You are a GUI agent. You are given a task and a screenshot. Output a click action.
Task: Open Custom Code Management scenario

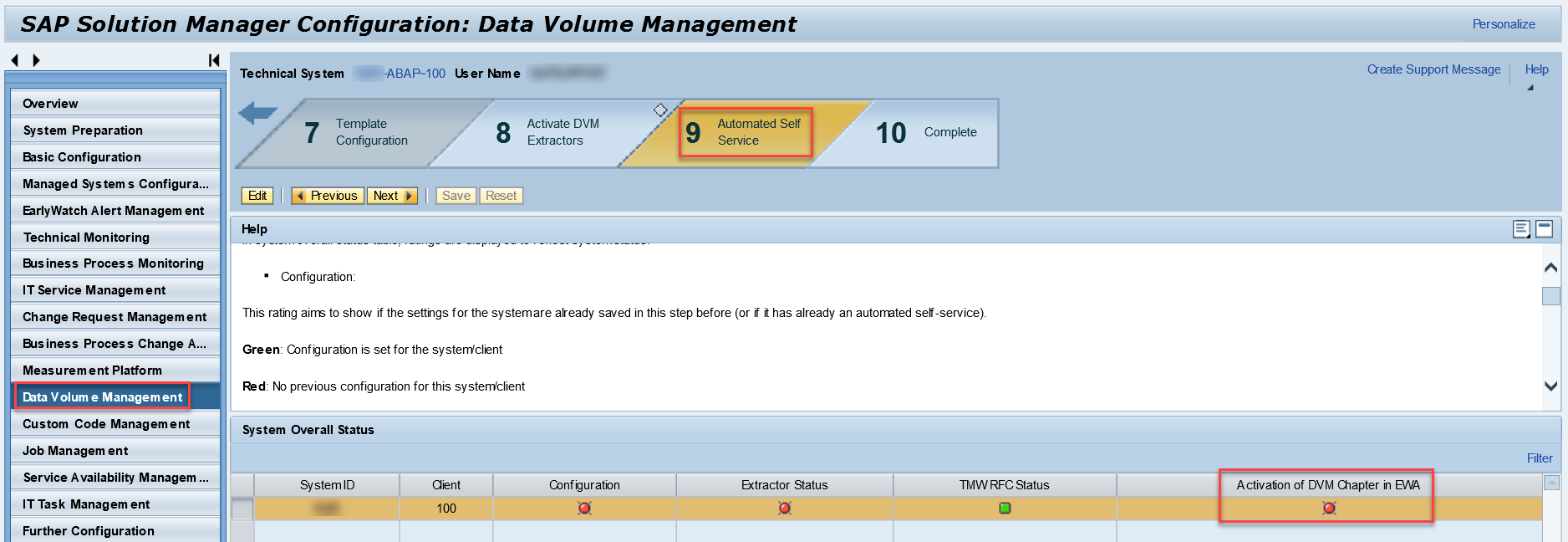116,424
